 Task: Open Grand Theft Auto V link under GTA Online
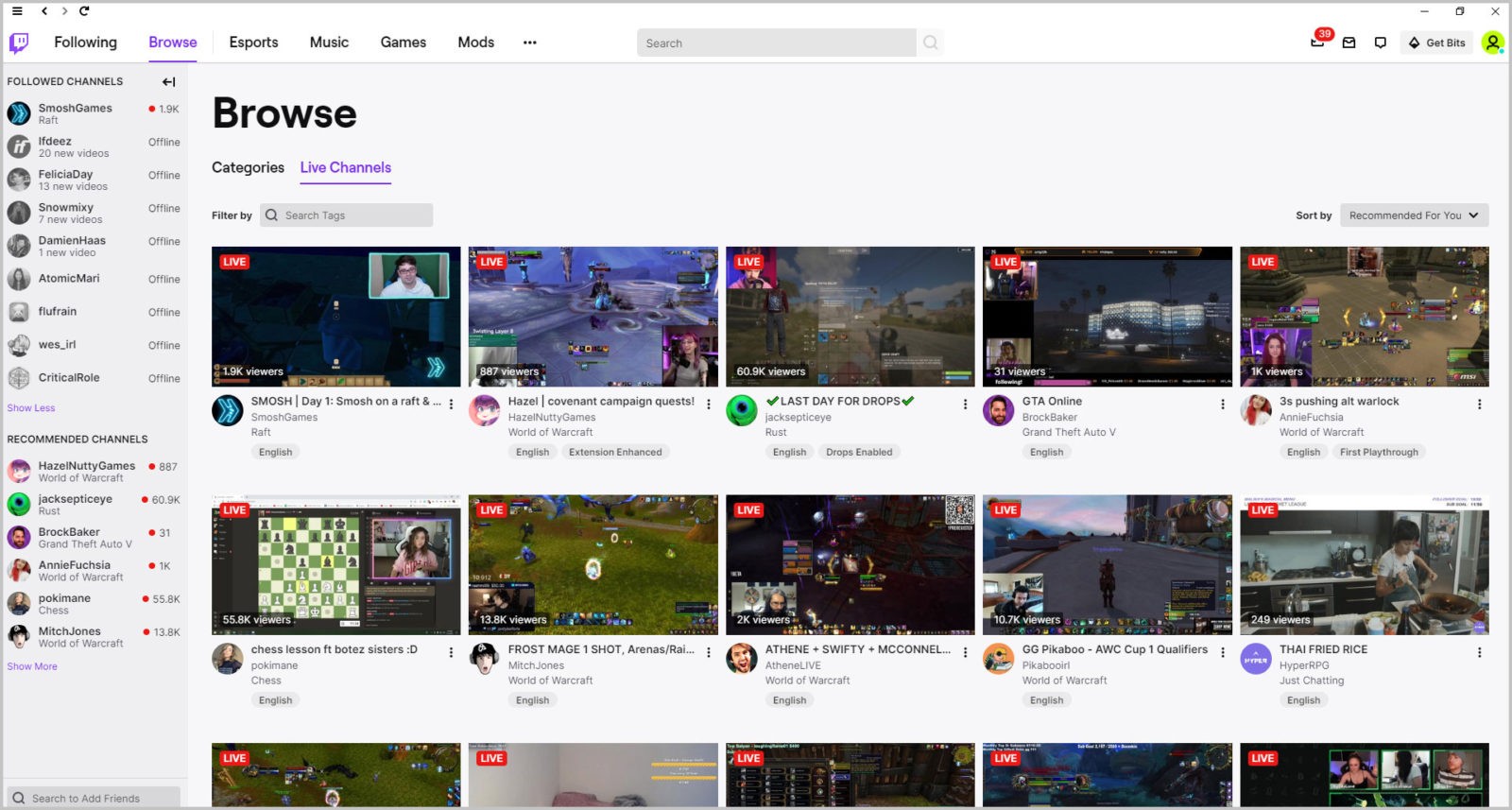tap(1069, 432)
